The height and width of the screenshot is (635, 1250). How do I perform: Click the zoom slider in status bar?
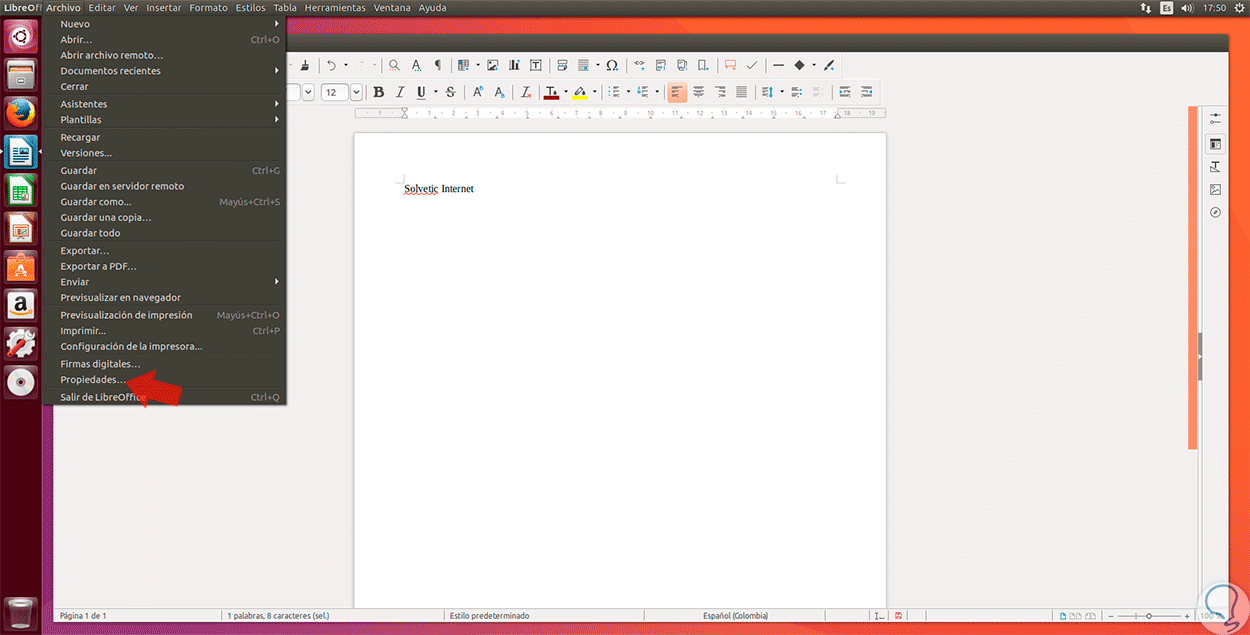pos(1149,616)
